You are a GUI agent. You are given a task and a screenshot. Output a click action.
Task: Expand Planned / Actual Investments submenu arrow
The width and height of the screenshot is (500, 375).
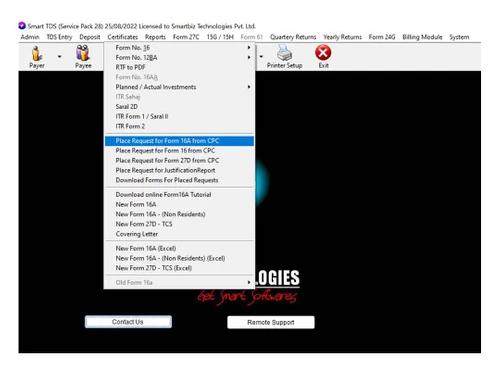pyautogui.click(x=249, y=87)
